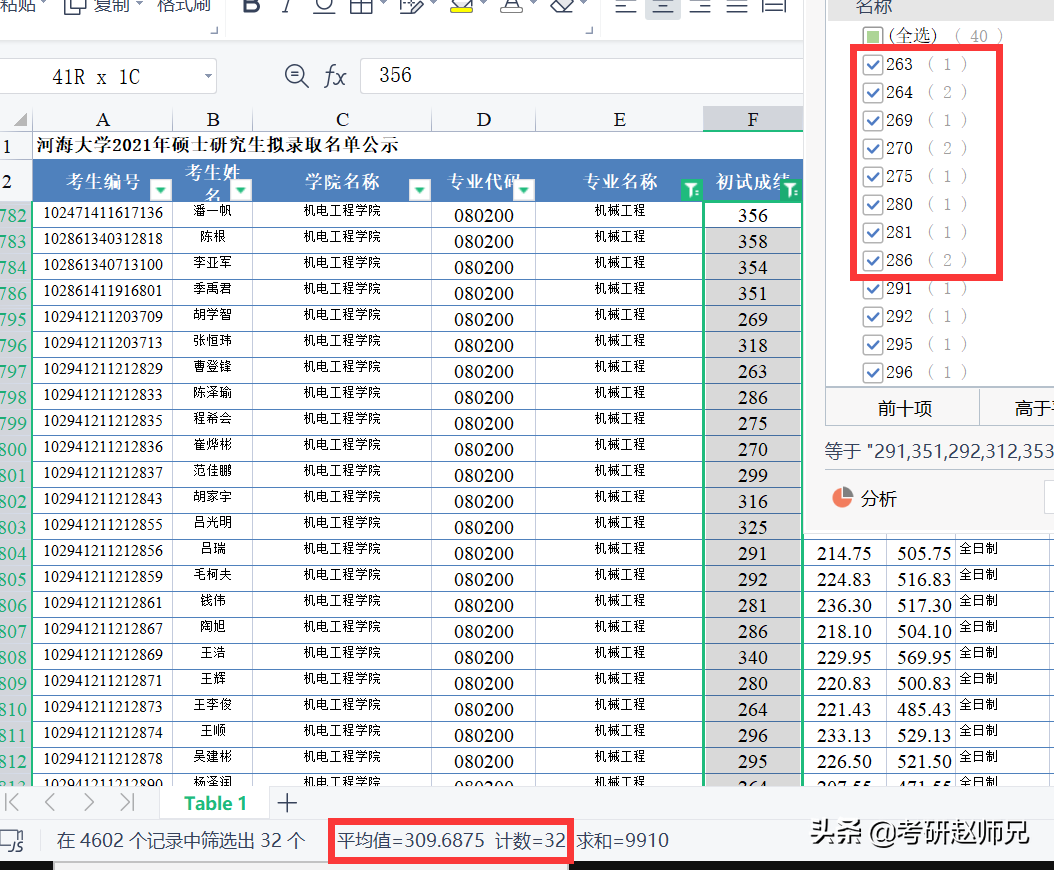Click the 分析 pie chart analysis icon
The width and height of the screenshot is (1054, 870).
843,498
